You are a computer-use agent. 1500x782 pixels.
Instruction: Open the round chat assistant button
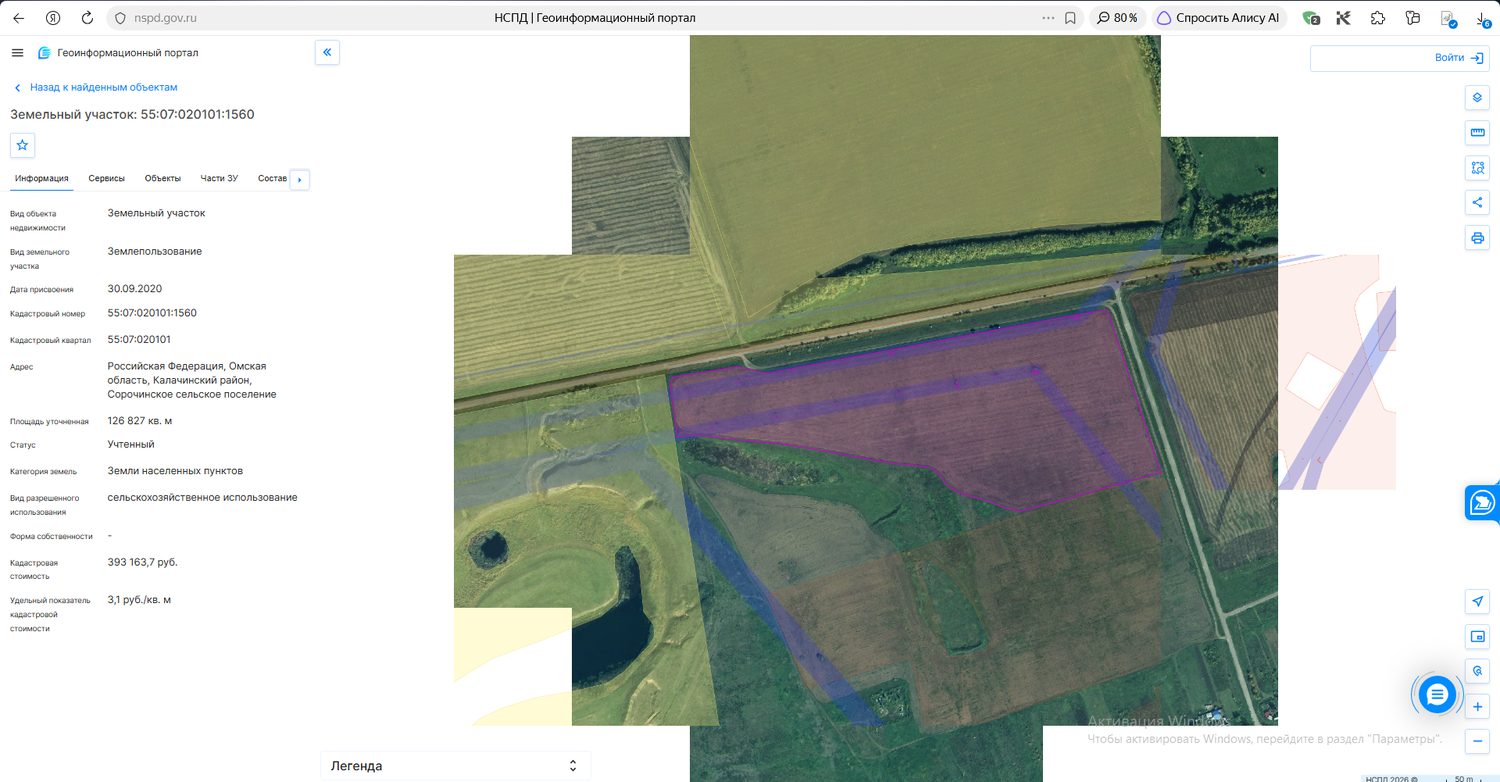coord(1437,694)
